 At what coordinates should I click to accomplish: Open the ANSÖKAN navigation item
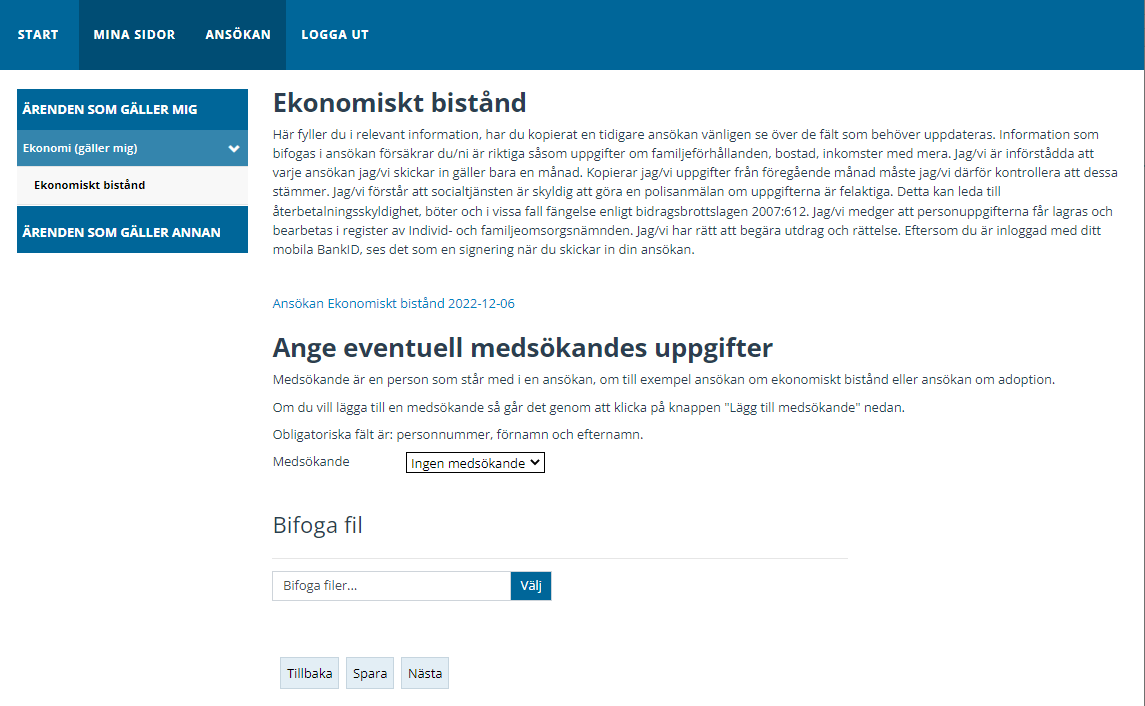pyautogui.click(x=238, y=34)
